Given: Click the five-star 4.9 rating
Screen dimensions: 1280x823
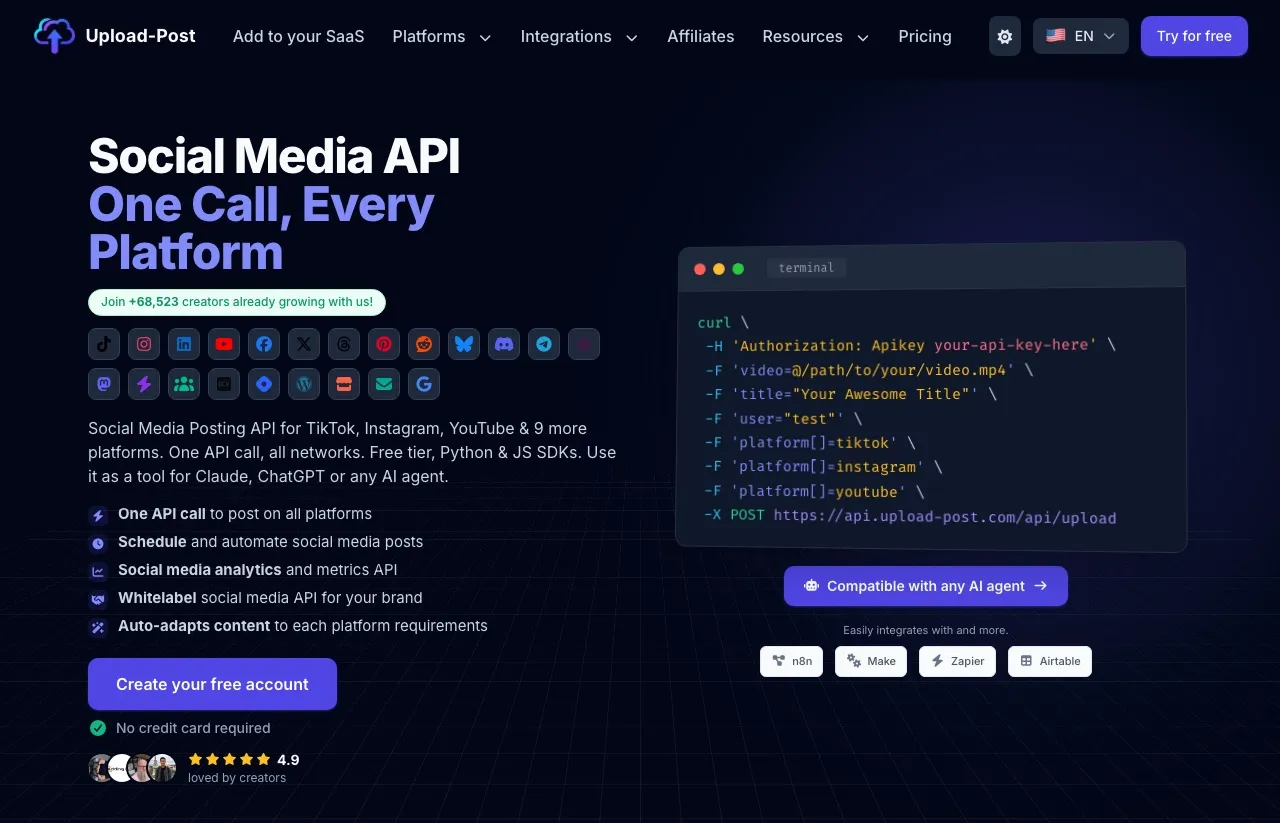Looking at the screenshot, I should click(x=244, y=759).
